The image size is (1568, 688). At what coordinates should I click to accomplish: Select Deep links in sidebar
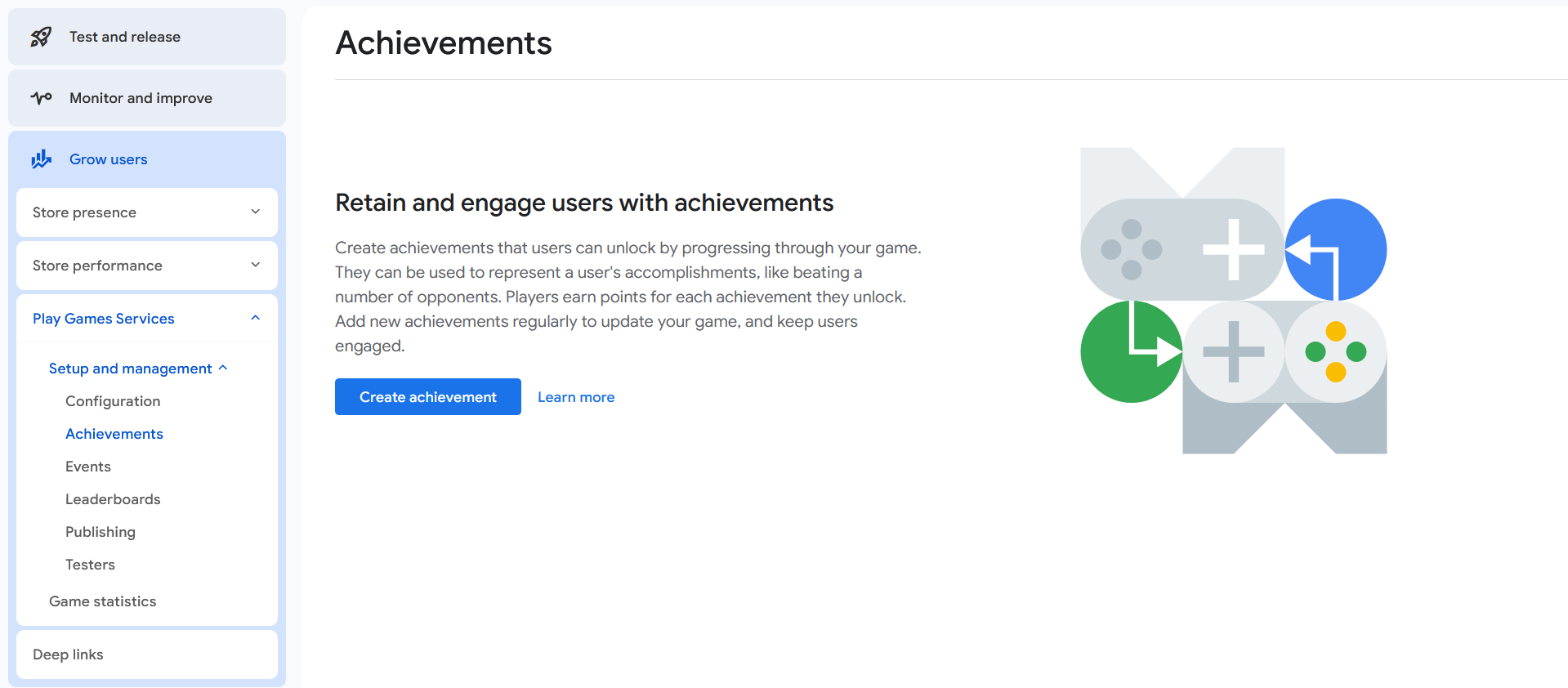pos(147,654)
